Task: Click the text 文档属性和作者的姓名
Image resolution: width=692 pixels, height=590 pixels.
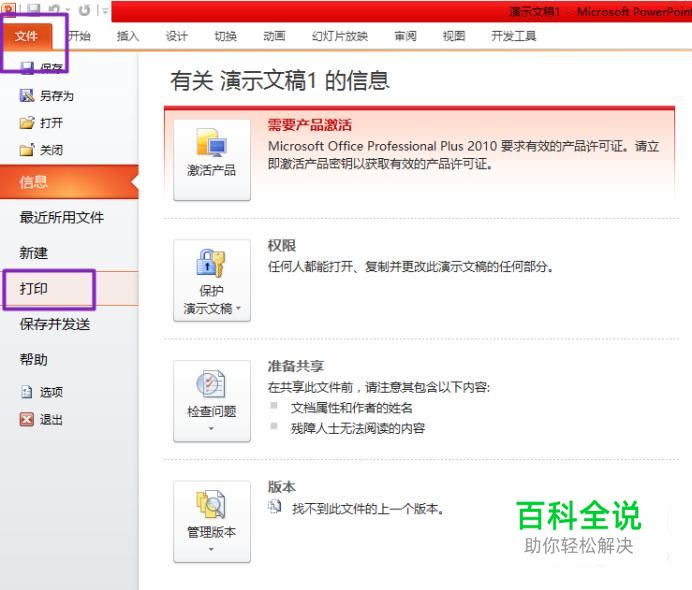Action: (x=352, y=408)
